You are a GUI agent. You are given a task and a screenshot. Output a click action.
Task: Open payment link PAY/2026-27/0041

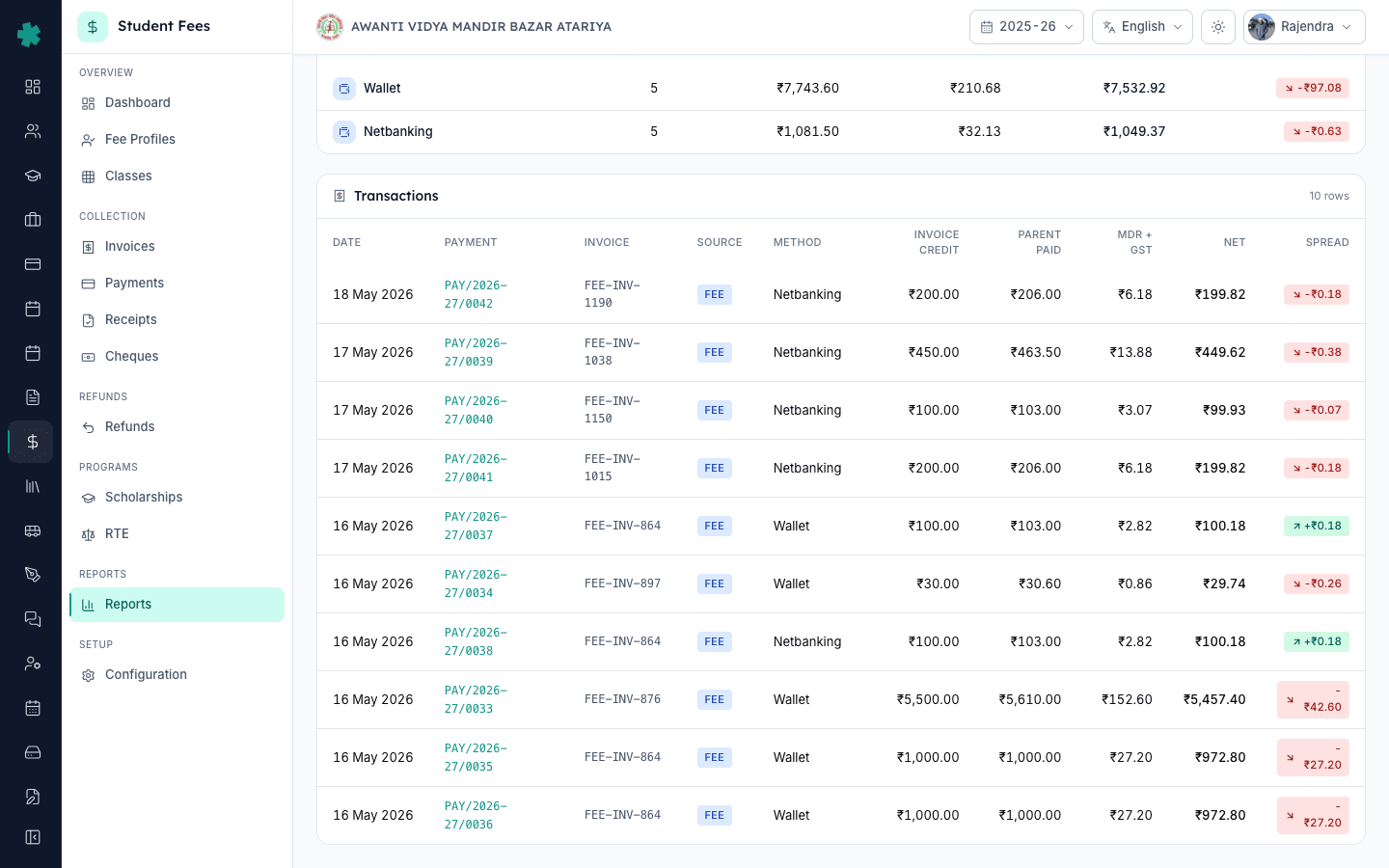476,468
